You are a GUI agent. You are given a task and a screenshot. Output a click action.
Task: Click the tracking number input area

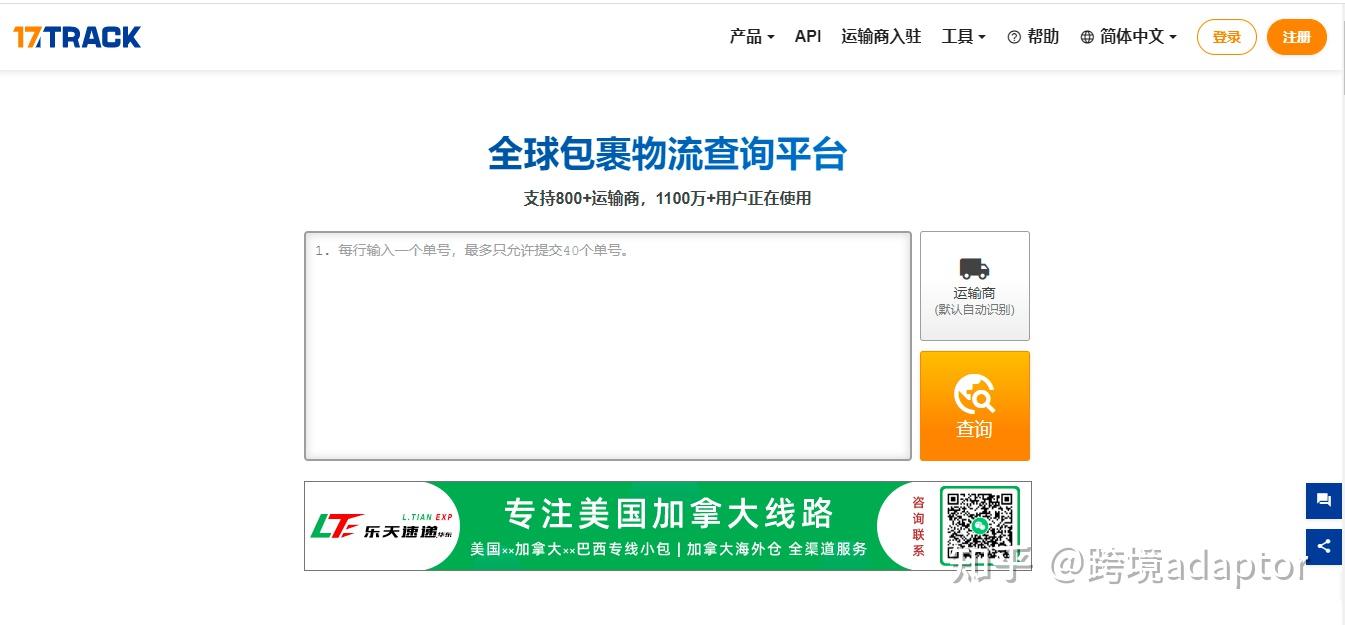pyautogui.click(x=607, y=345)
